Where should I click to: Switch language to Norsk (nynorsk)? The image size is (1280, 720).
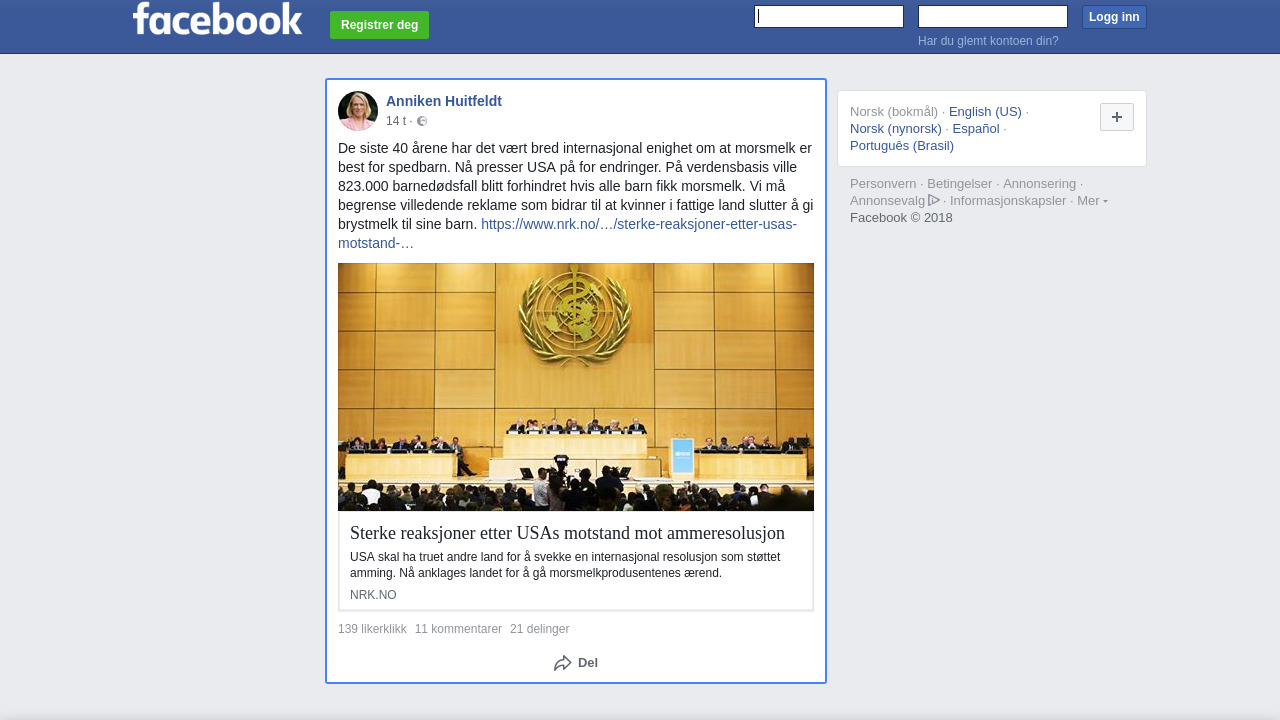coord(896,128)
